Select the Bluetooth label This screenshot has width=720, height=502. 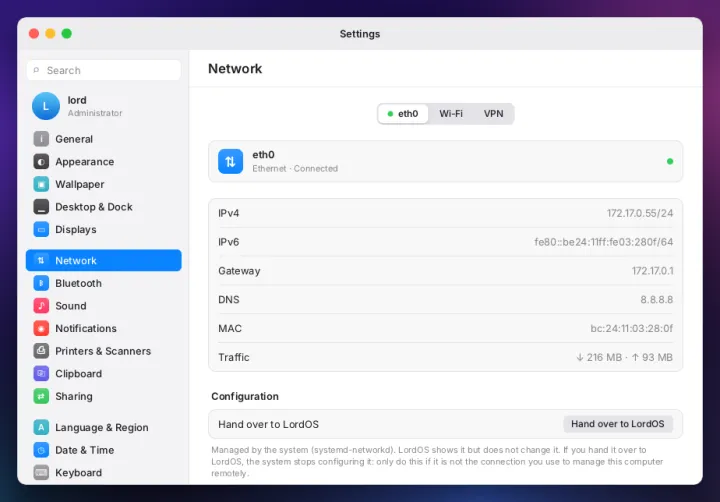click(79, 283)
